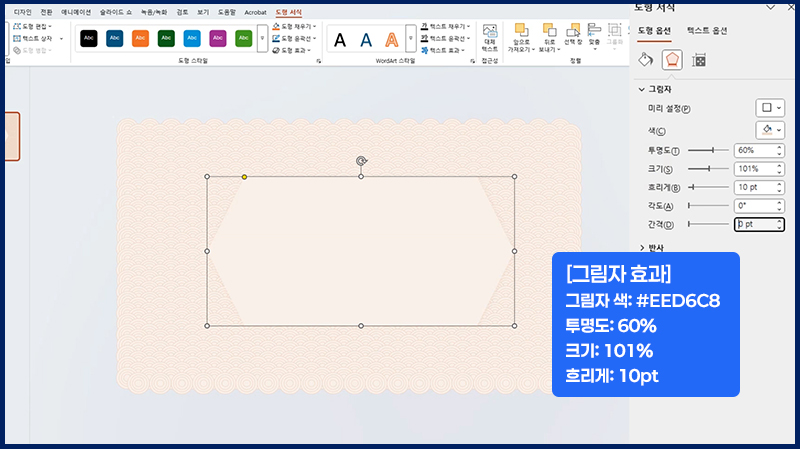The height and width of the screenshot is (449, 800).
Task: Go to the 슬라이드 쇼 tab
Action: pyautogui.click(x=115, y=12)
